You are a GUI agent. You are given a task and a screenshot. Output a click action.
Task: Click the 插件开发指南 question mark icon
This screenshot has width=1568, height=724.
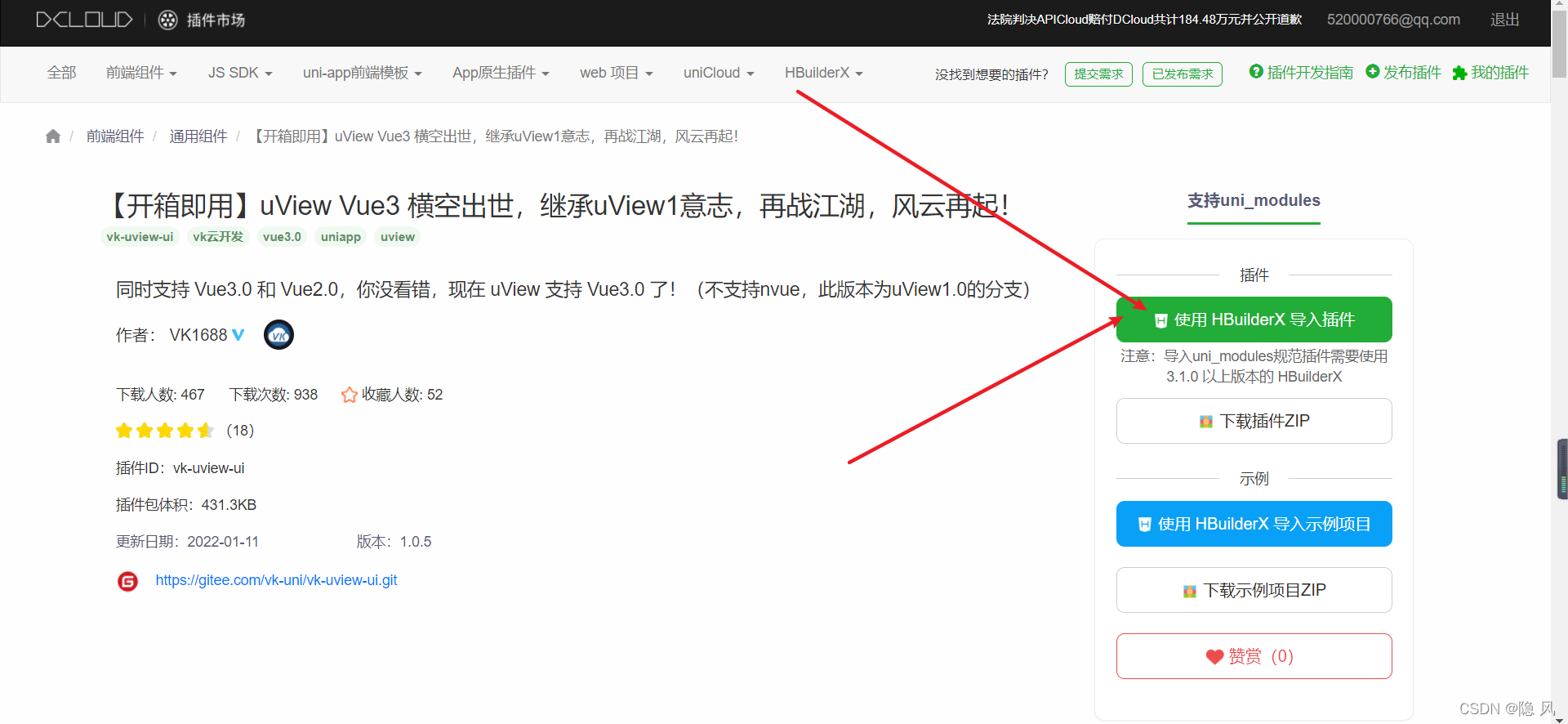click(x=1256, y=72)
